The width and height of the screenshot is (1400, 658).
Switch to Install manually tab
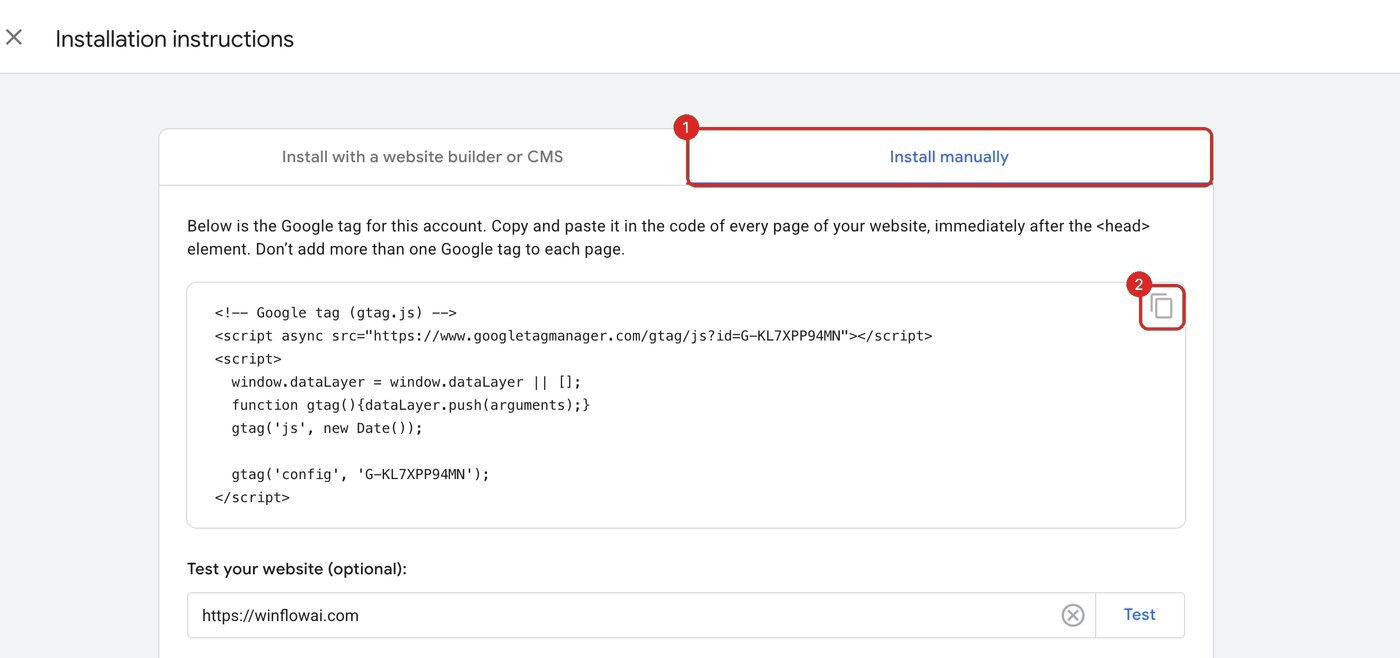[x=949, y=157]
